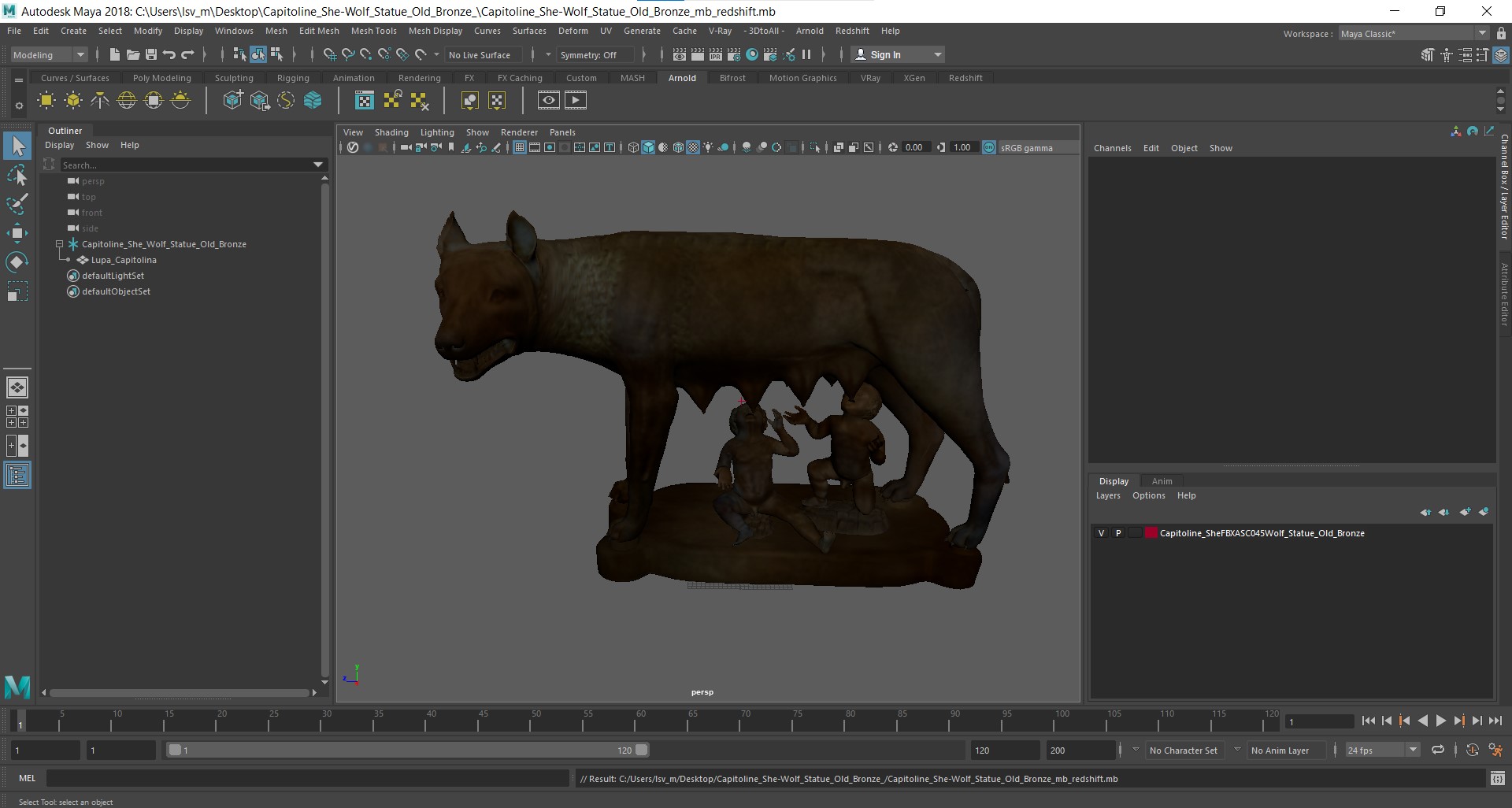The image size is (1512, 808).
Task: Click Play forwards button in playback controls
Action: click(1440, 721)
